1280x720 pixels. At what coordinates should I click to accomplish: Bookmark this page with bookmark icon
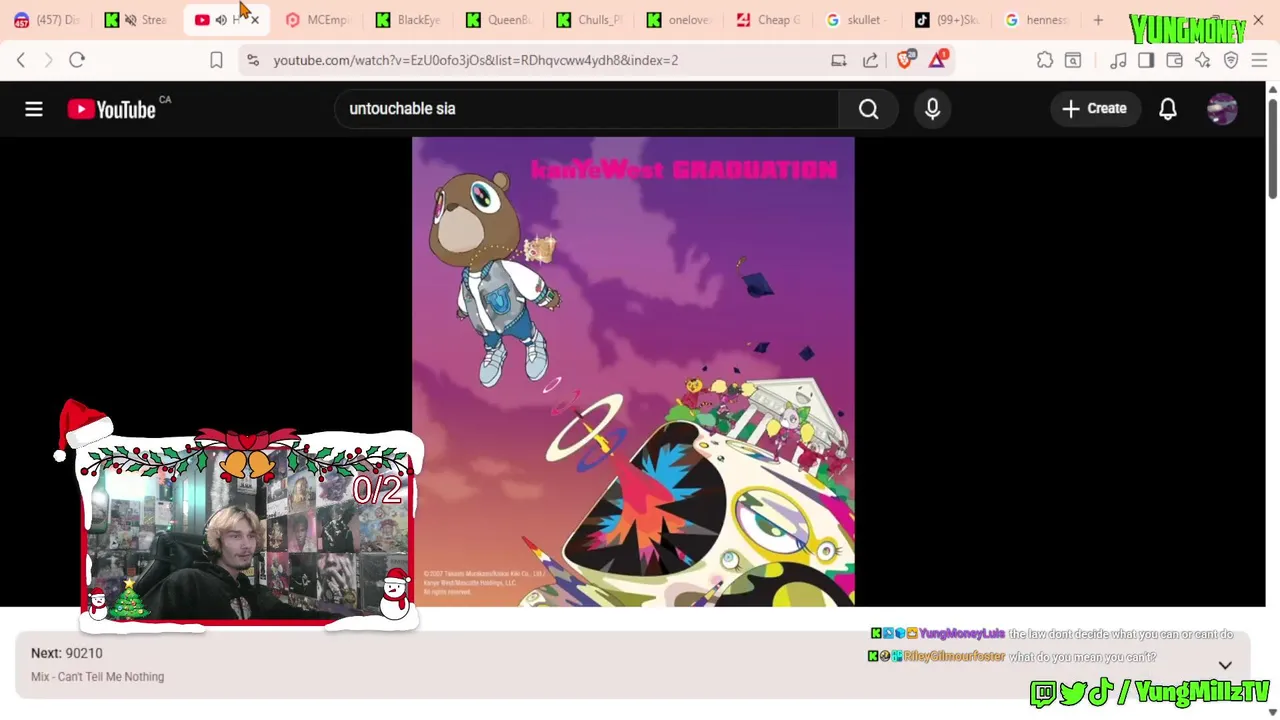click(x=216, y=60)
